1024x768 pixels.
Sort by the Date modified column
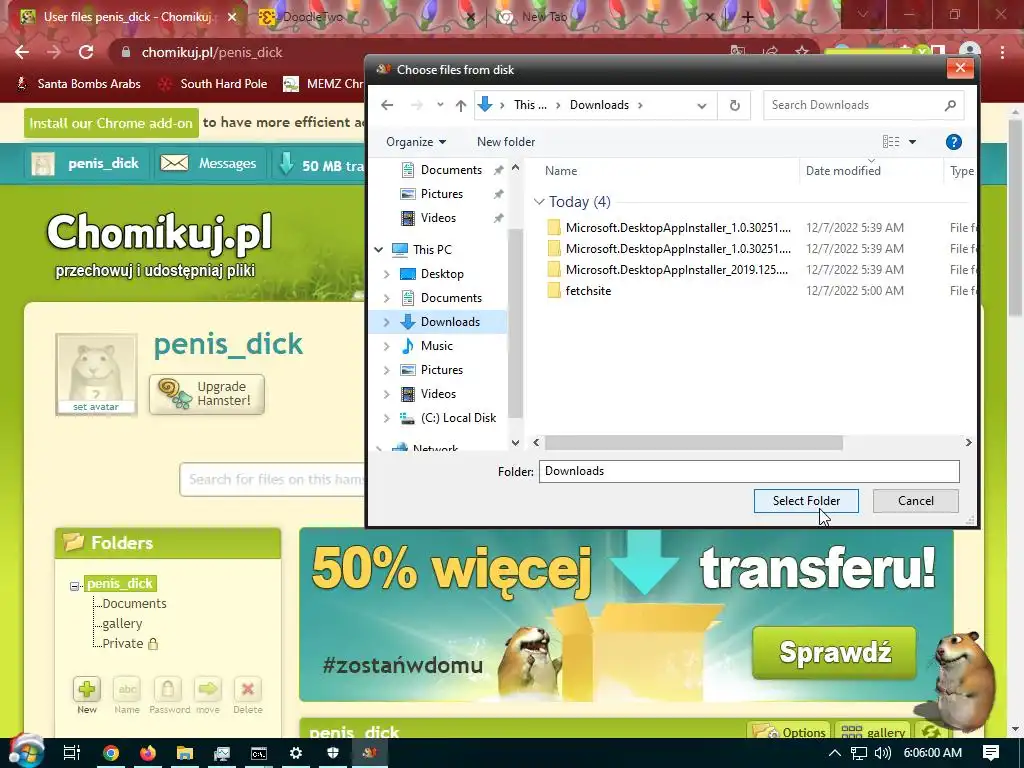(842, 170)
